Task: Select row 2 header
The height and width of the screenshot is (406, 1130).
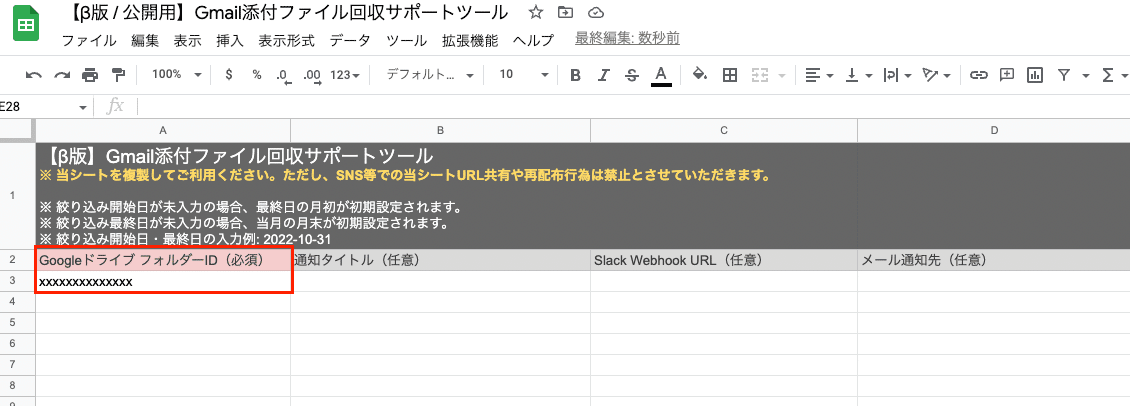Action: tap(12, 260)
